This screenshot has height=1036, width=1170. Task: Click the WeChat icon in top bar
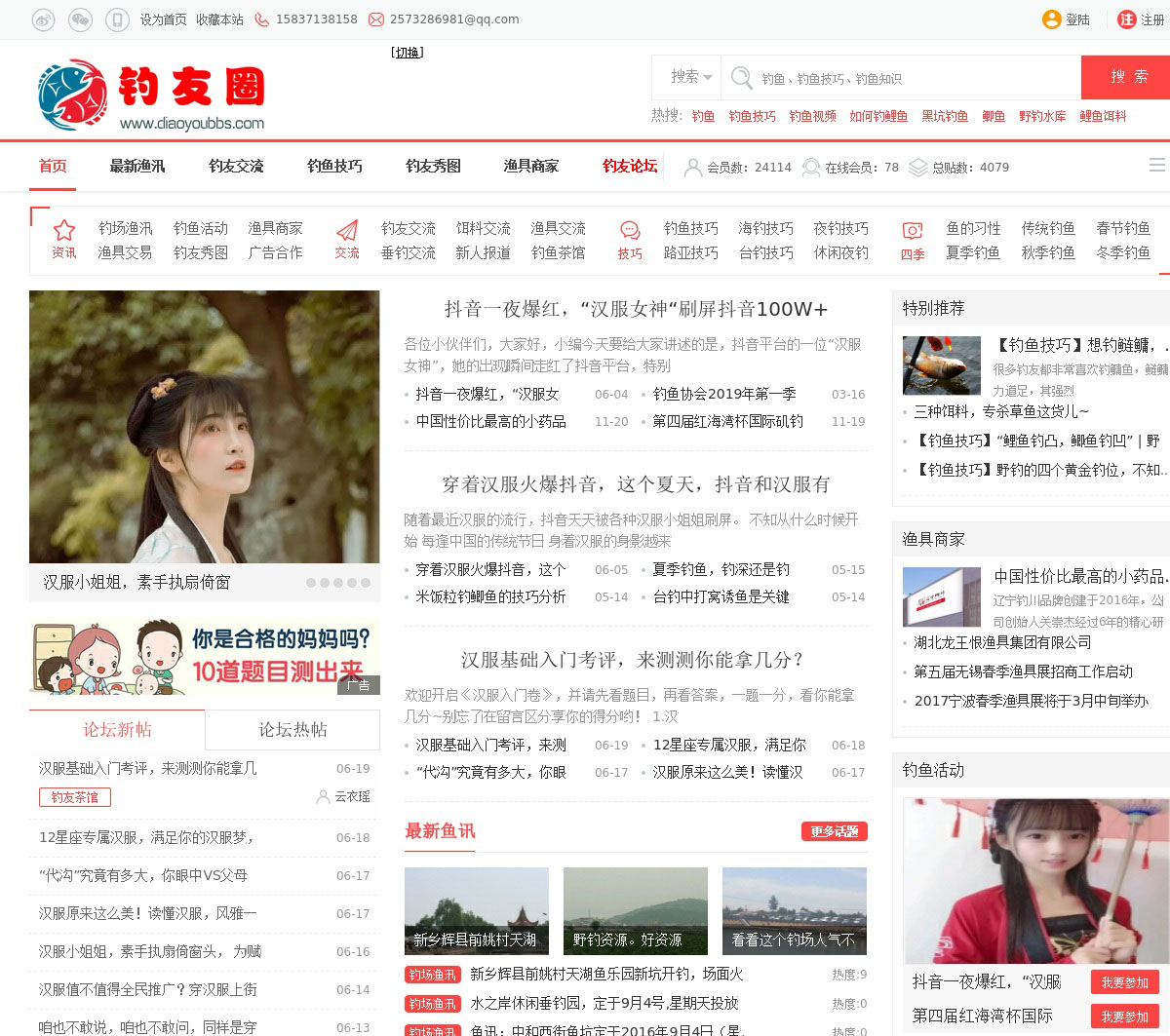80,19
